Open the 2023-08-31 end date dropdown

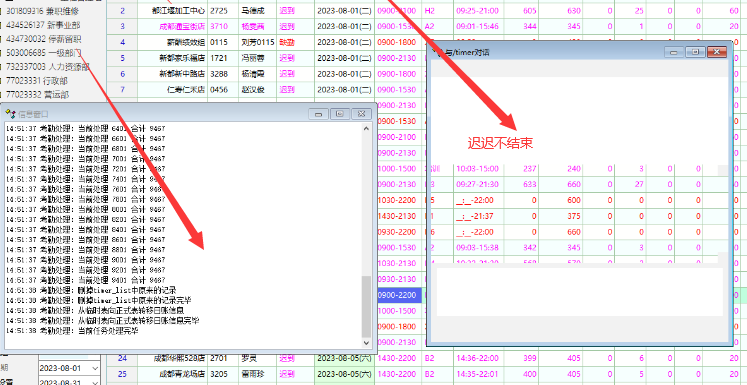coord(94,382)
